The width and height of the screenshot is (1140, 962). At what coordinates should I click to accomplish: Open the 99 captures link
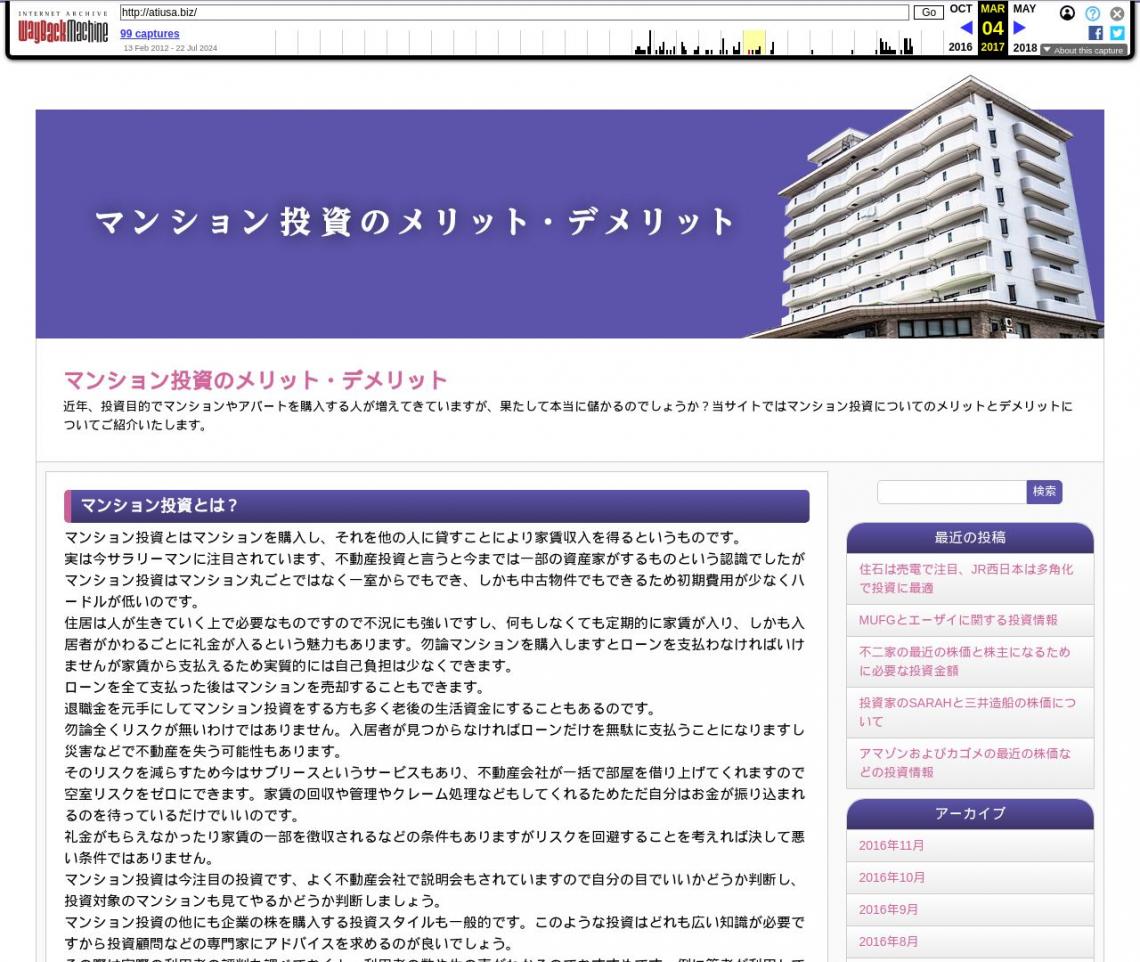(150, 34)
